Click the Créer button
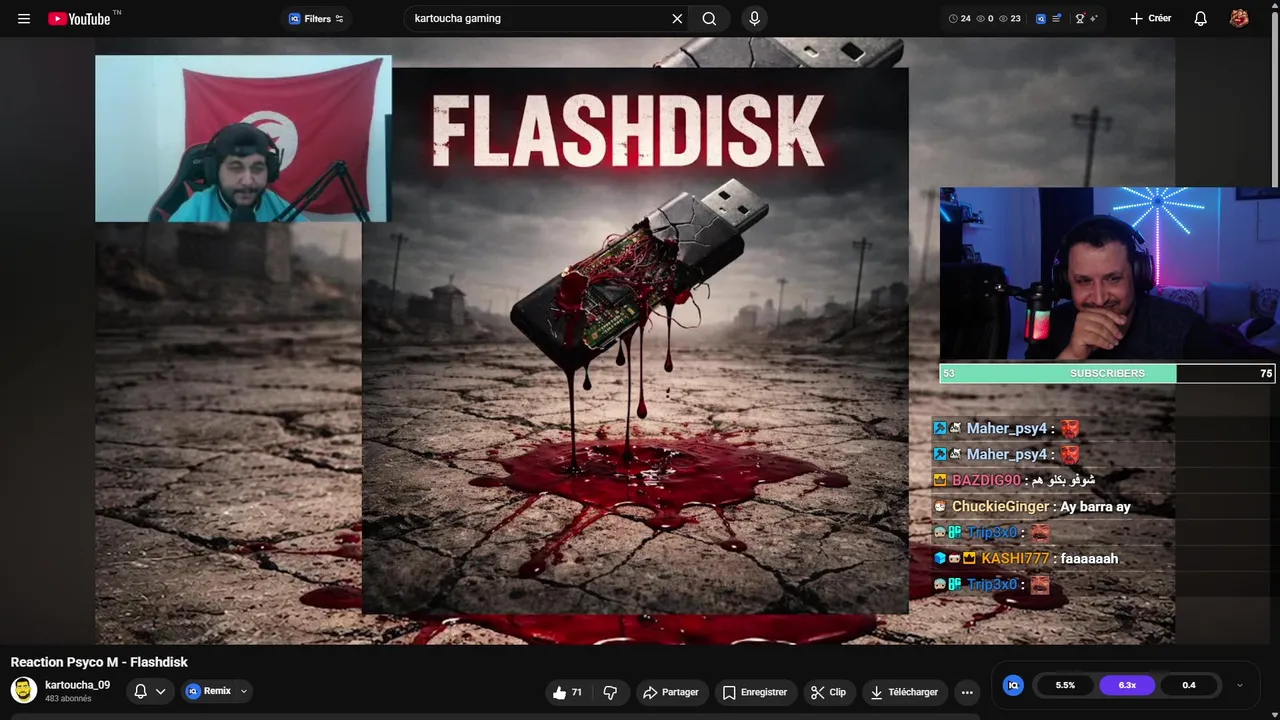 point(1151,19)
